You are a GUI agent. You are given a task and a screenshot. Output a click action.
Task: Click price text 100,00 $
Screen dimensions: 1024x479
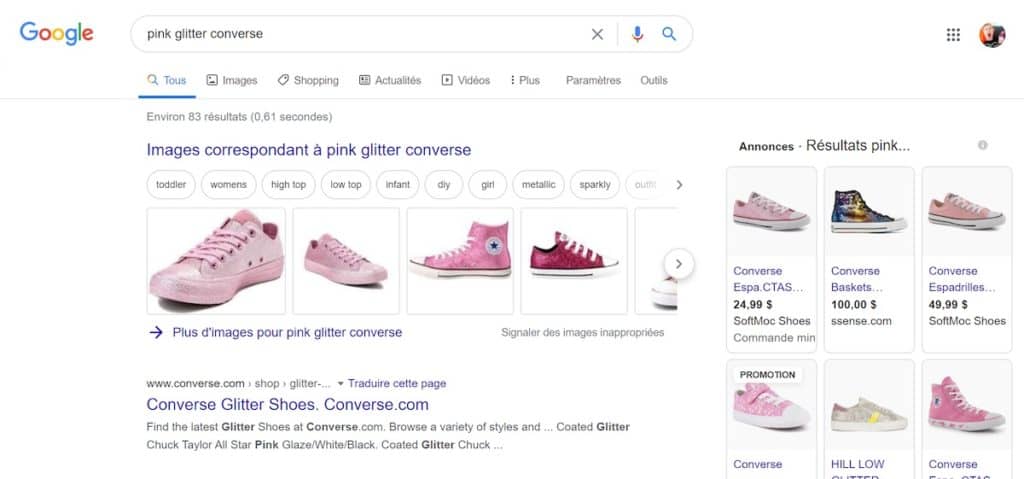854,305
